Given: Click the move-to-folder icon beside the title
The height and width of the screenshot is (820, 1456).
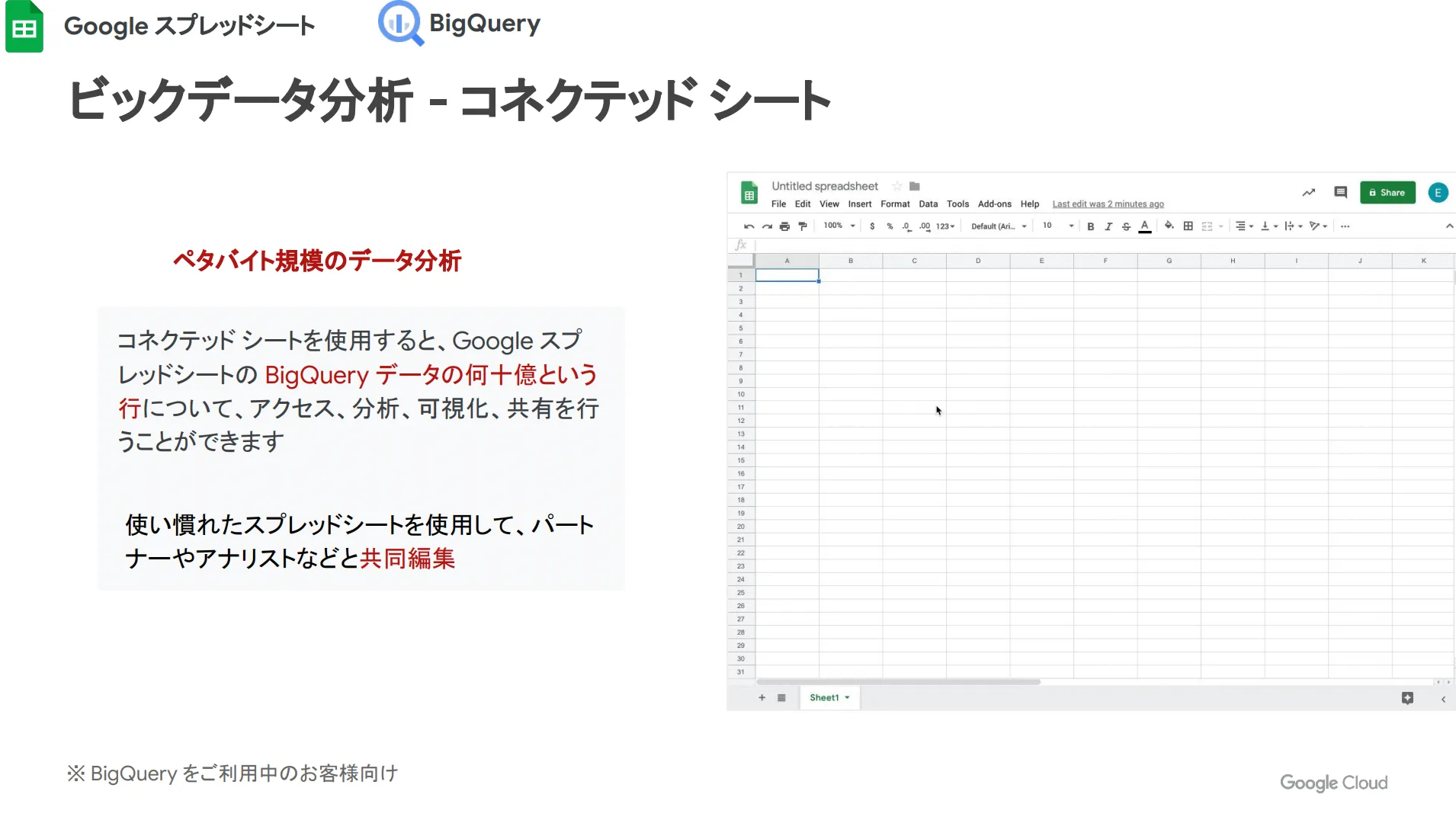Looking at the screenshot, I should tap(915, 186).
